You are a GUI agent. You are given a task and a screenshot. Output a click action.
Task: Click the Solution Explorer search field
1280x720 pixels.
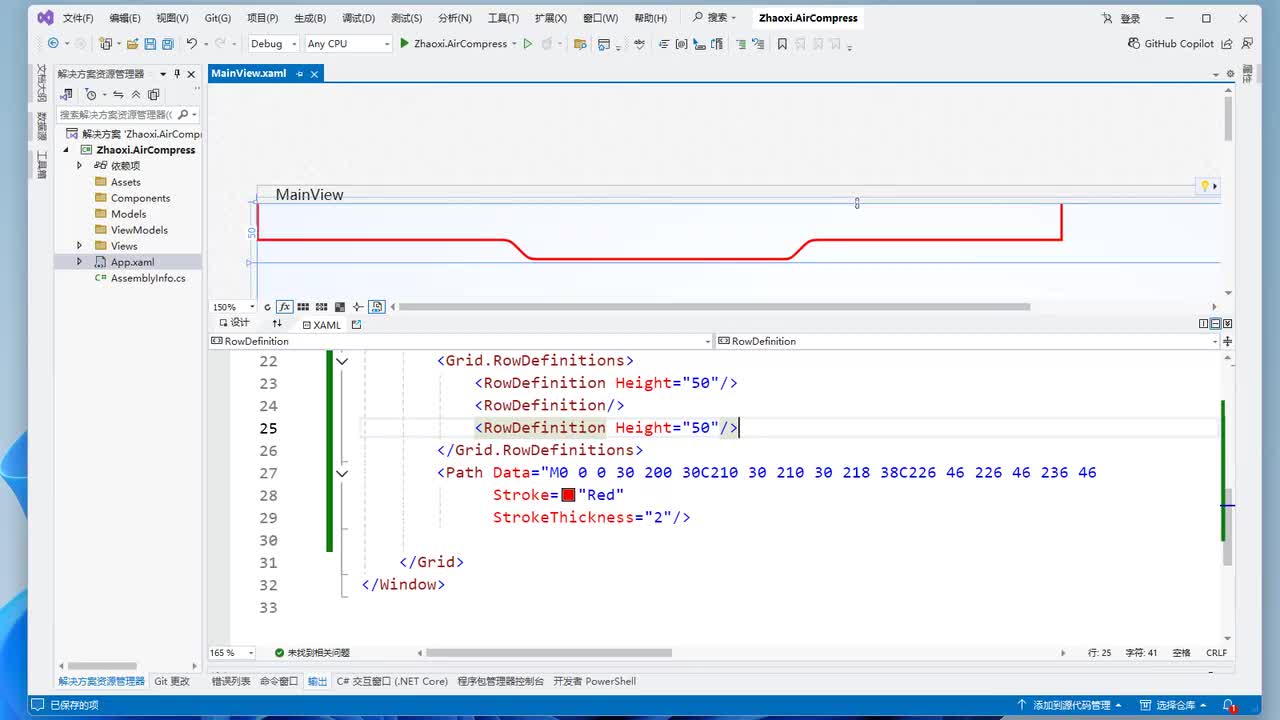116,115
